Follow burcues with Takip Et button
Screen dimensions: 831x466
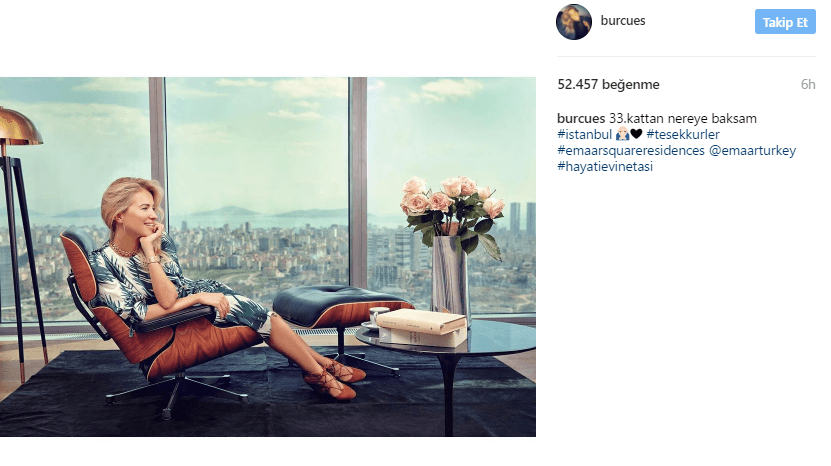[x=785, y=22]
